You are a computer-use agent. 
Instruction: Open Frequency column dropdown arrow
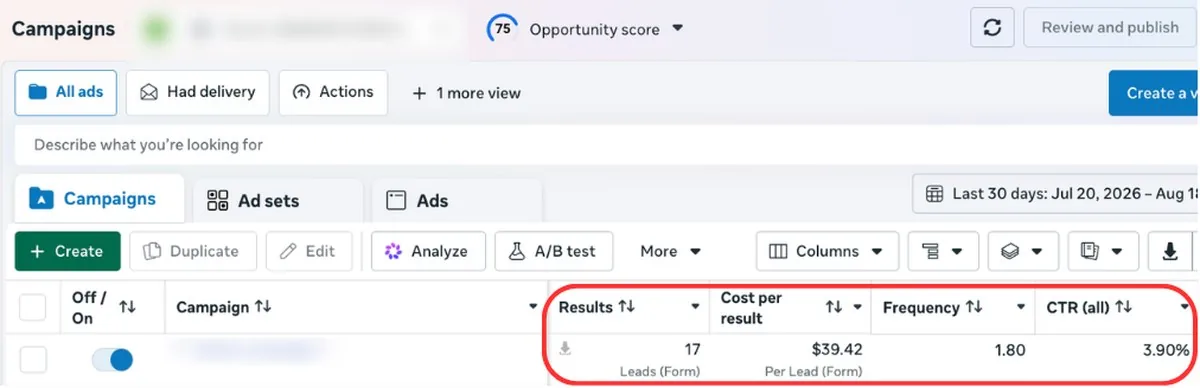coord(1021,308)
